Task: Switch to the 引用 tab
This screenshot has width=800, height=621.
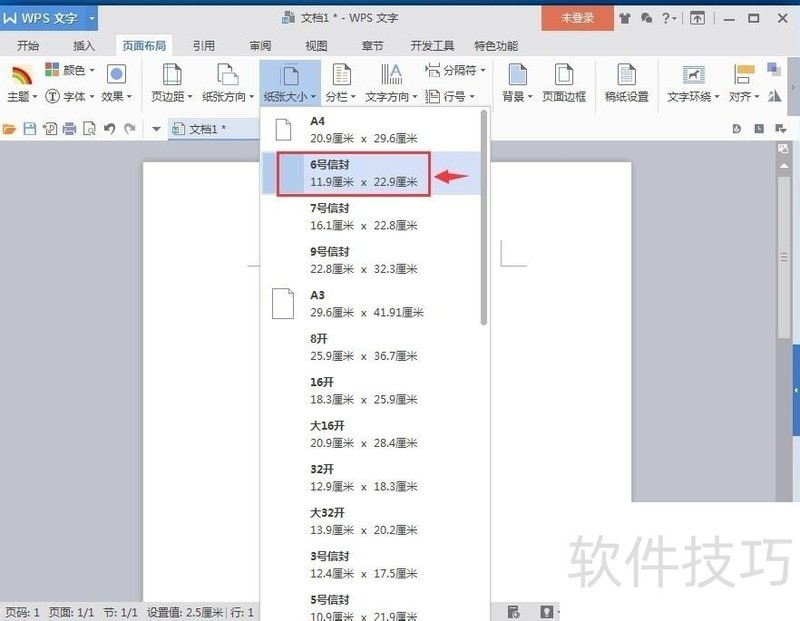Action: [204, 46]
